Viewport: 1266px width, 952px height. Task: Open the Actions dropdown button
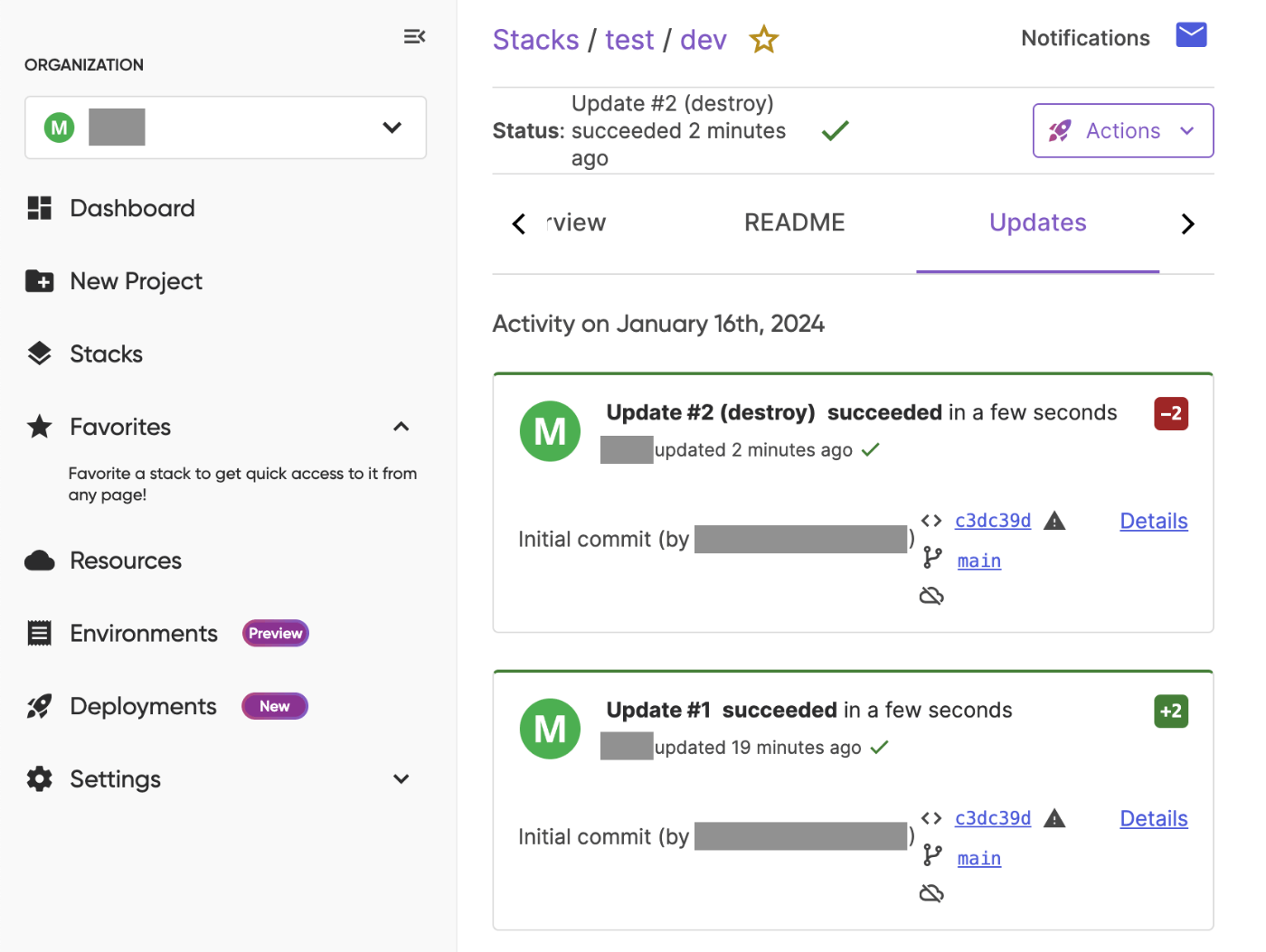click(x=1122, y=131)
